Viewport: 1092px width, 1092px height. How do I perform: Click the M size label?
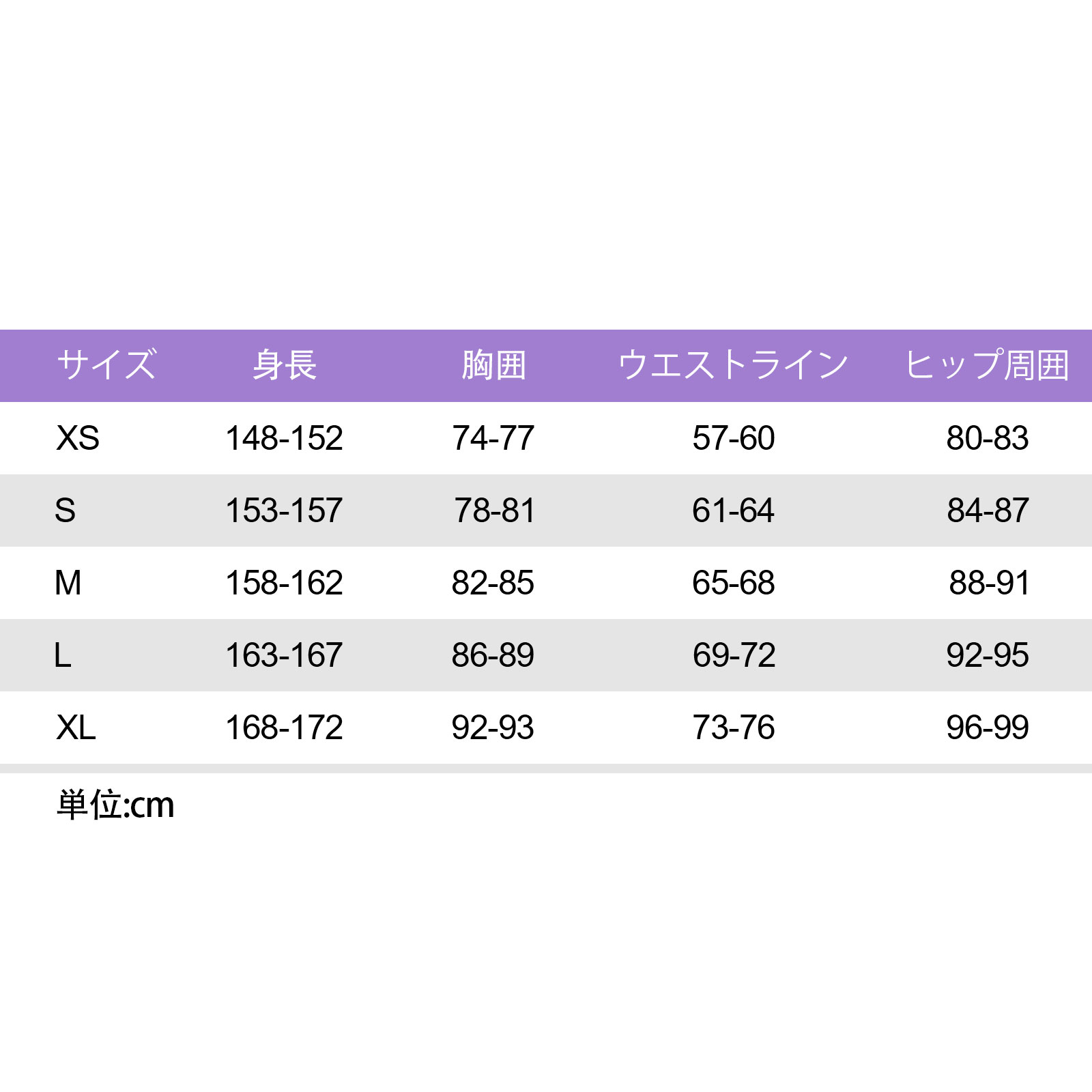point(68,583)
